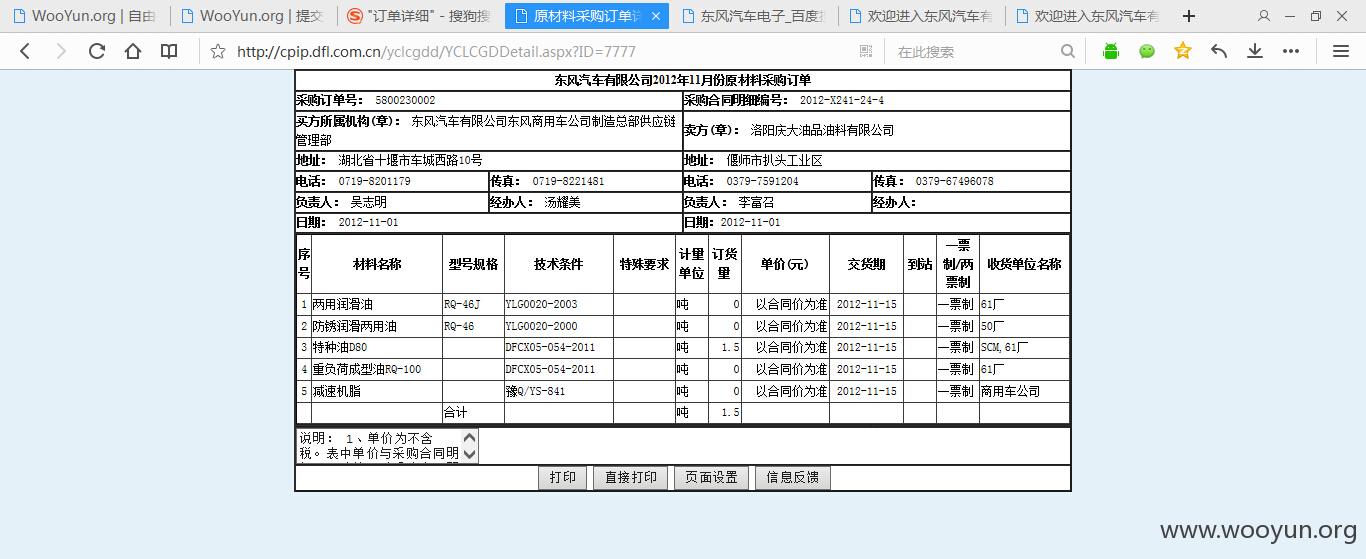This screenshot has width=1366, height=559.
Task: Select technical condition 豫Q/YS-841
Action: coord(535,391)
